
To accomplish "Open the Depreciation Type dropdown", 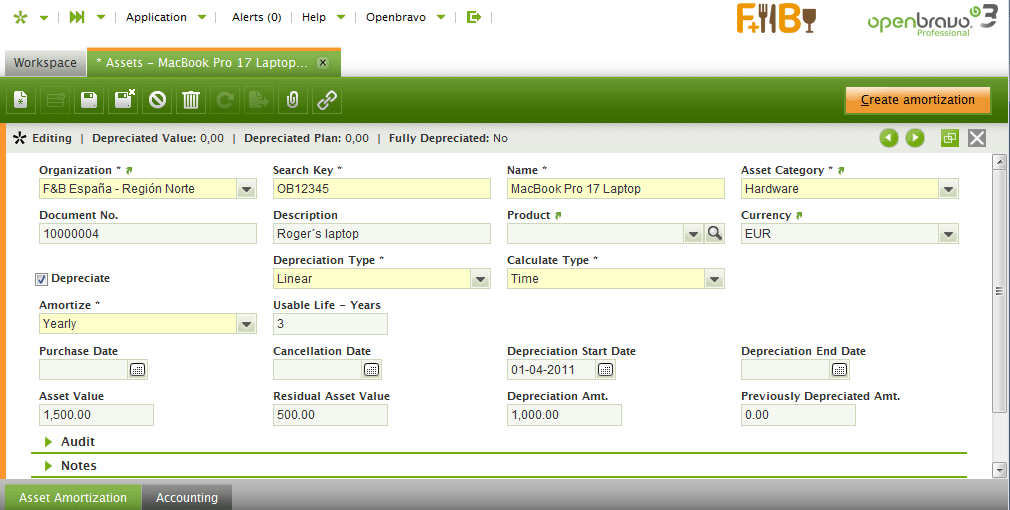I will [480, 279].
